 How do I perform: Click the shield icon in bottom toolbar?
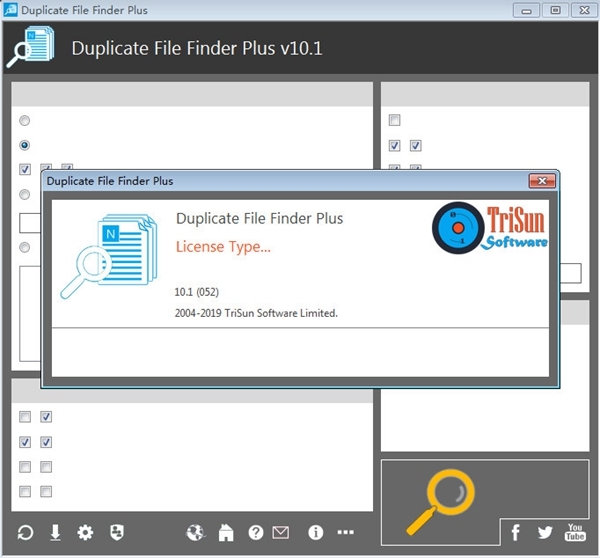click(x=117, y=532)
